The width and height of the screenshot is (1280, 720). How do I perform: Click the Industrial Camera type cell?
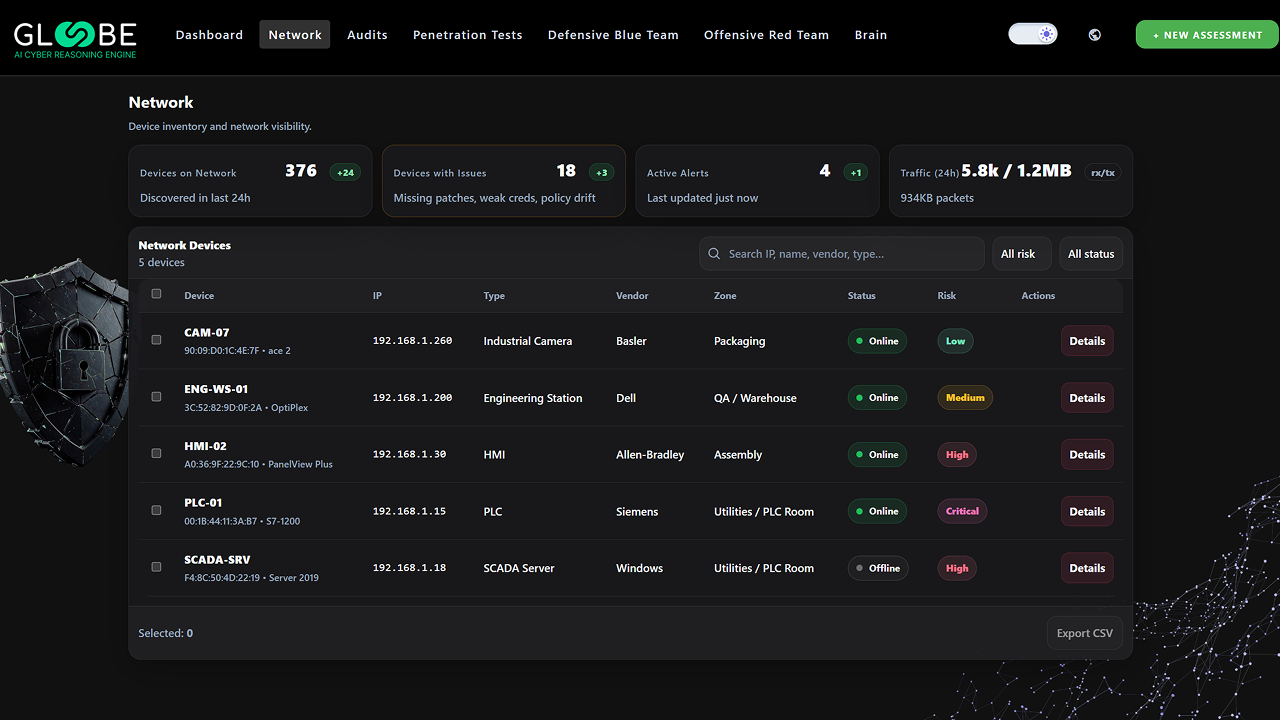pyautogui.click(x=527, y=341)
